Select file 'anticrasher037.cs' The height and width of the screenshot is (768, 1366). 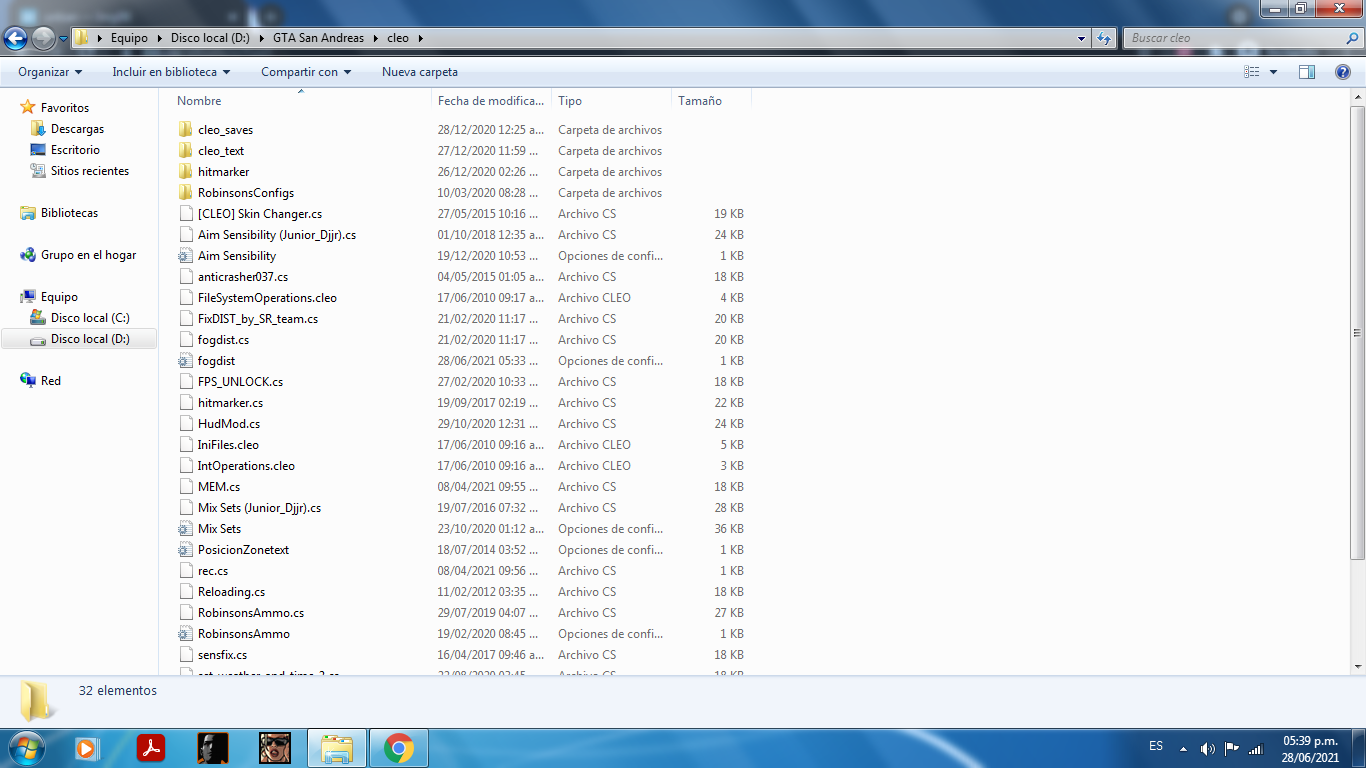pos(243,277)
